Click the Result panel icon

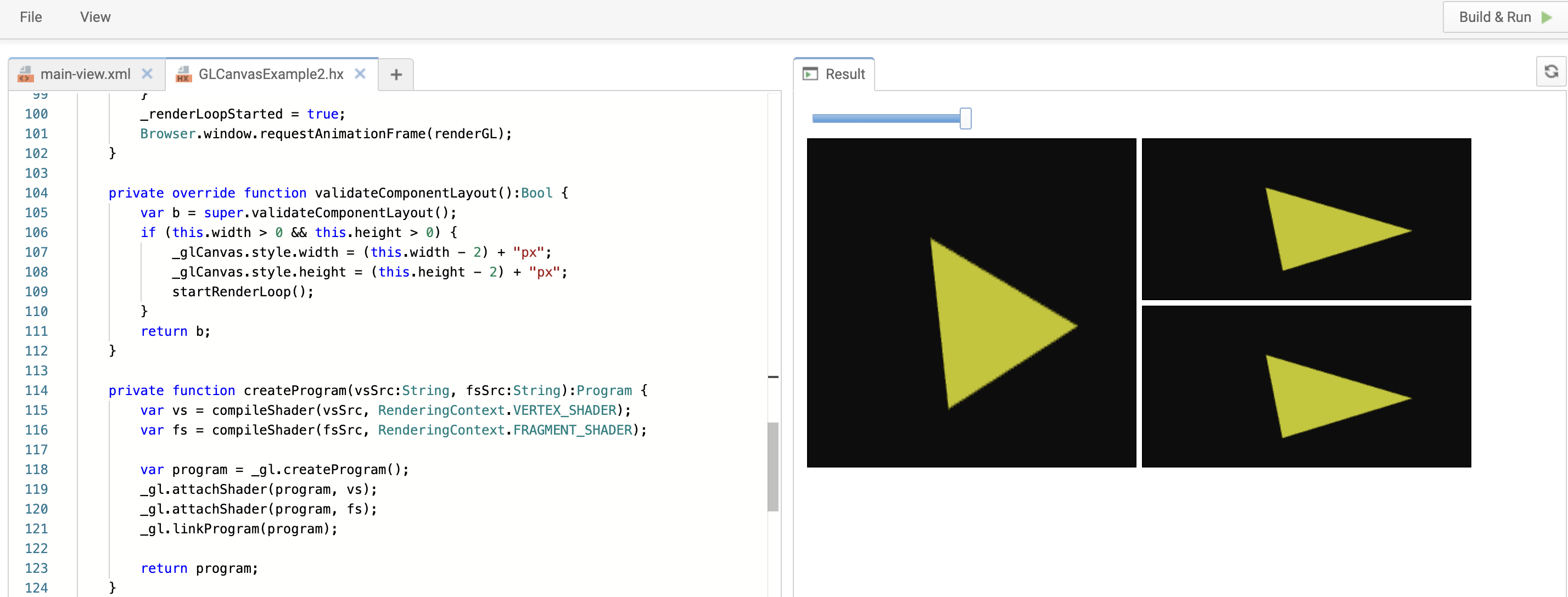coord(810,74)
